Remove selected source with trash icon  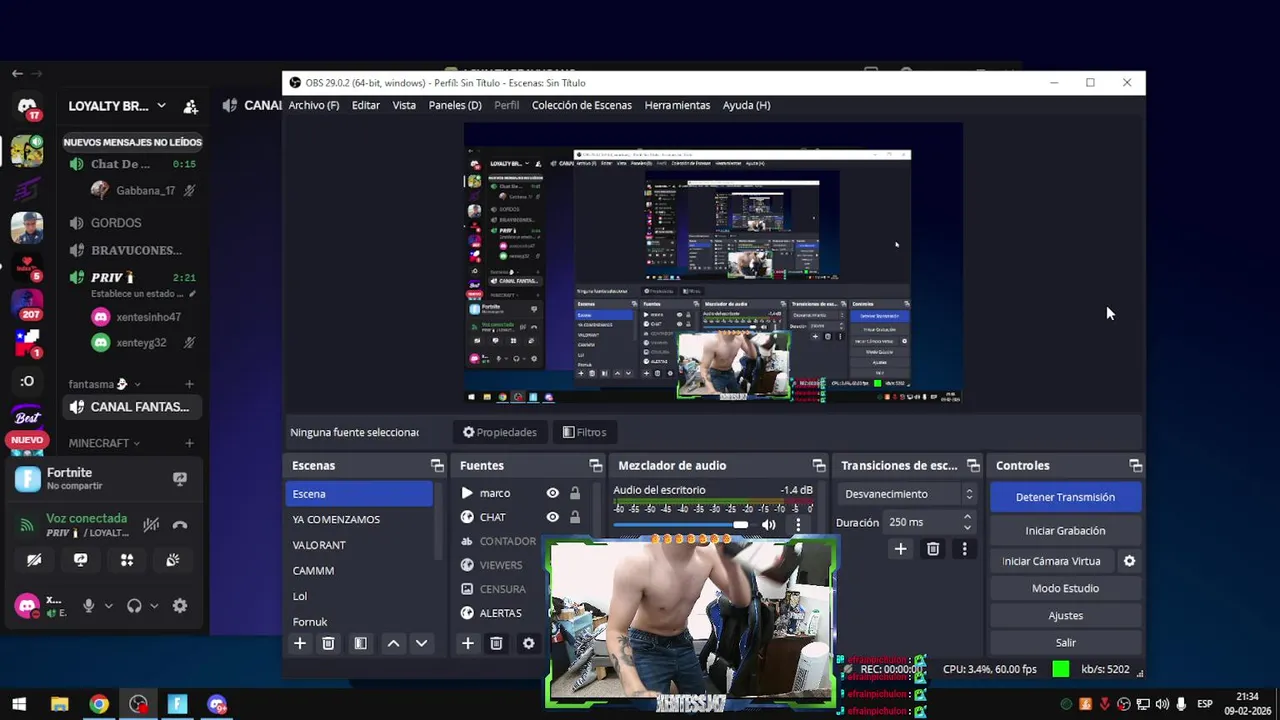(x=496, y=644)
